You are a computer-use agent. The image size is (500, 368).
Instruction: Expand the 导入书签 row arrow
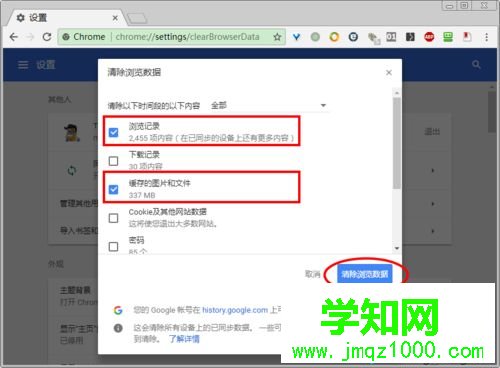(433, 231)
